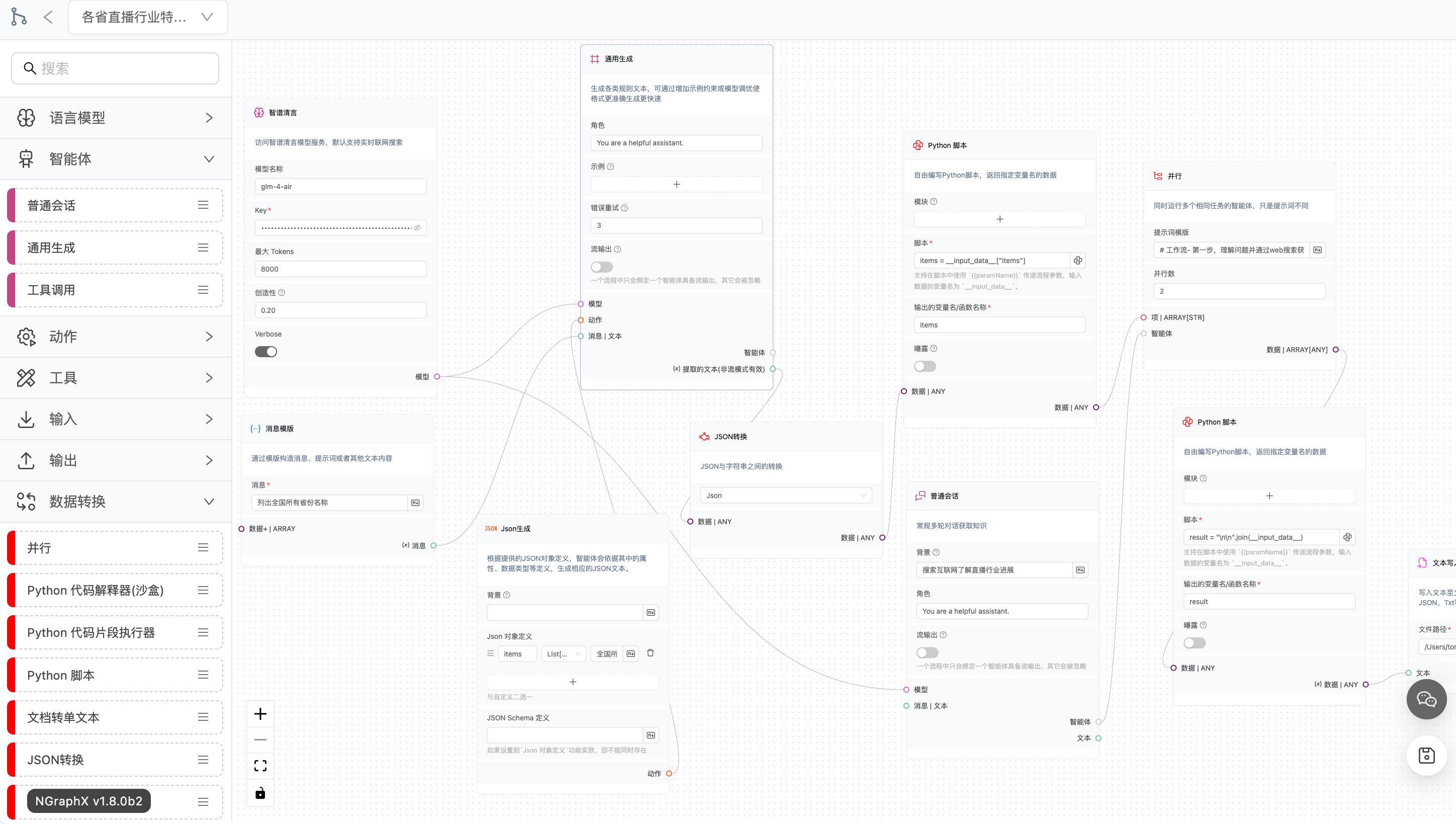The width and height of the screenshot is (1456, 824).
Task: Open code editor for result script field
Action: point(1347,537)
